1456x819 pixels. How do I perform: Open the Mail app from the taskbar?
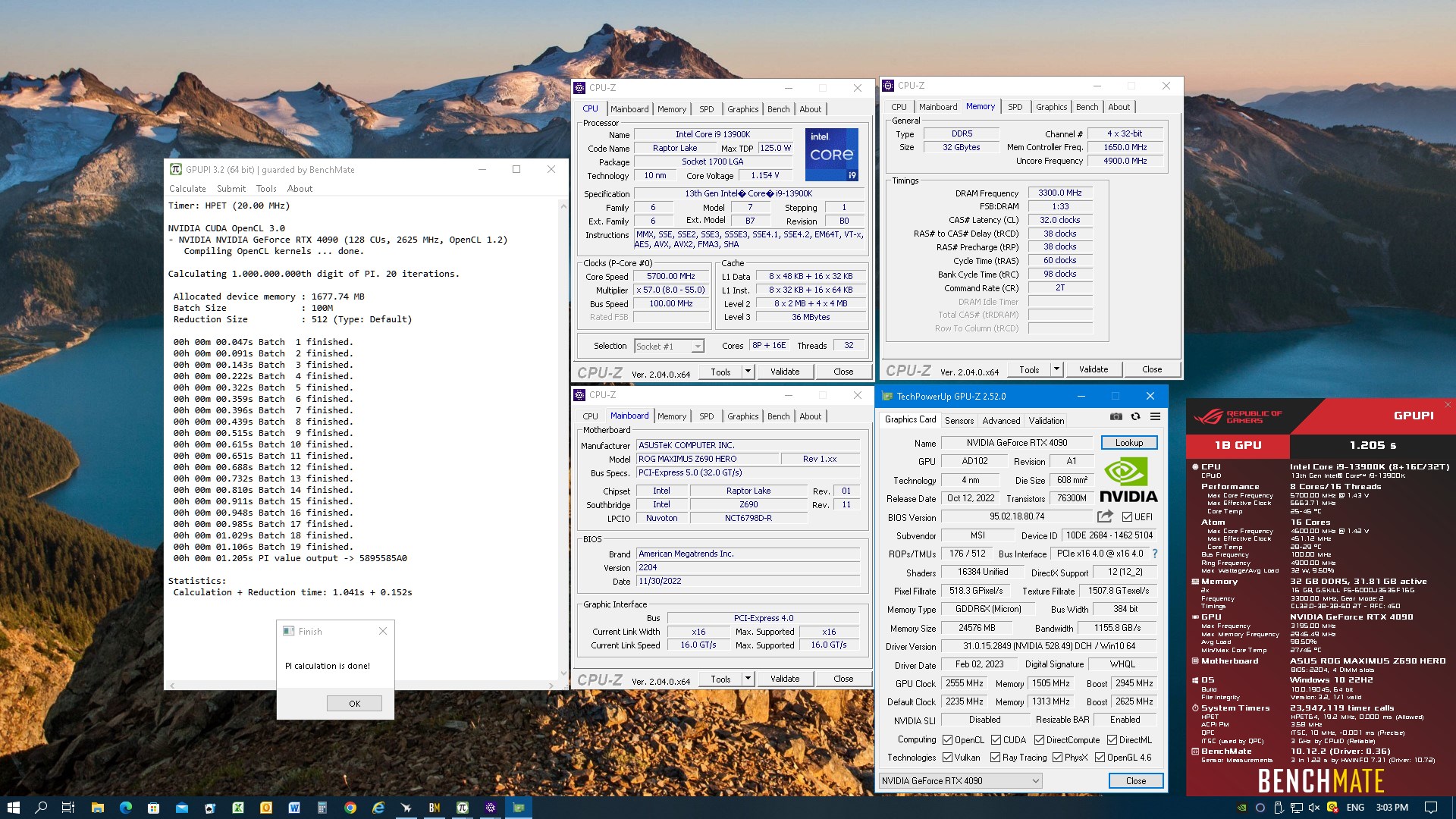[181, 808]
